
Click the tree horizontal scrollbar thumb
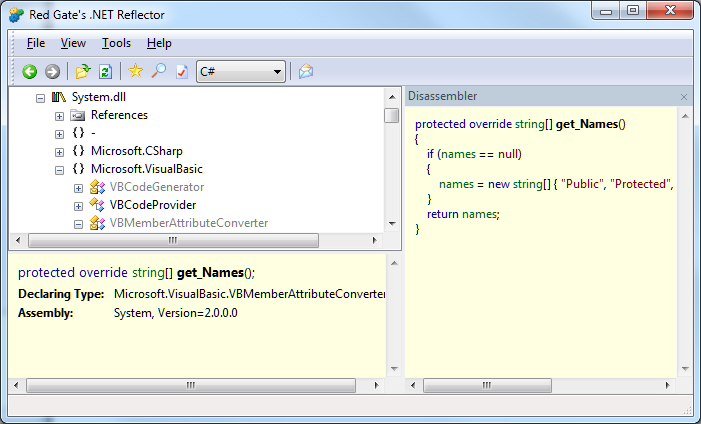(x=173, y=241)
